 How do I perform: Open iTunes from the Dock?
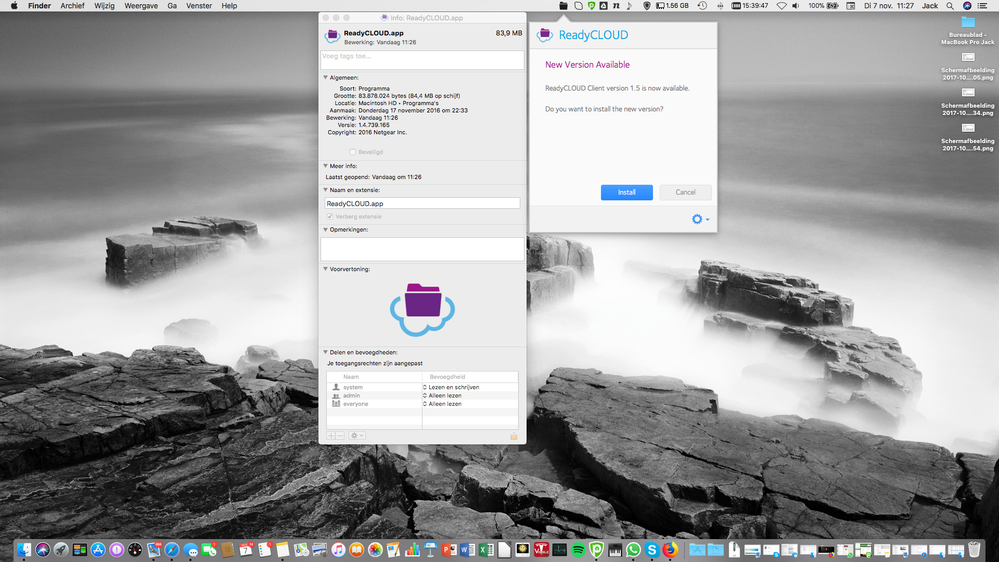pos(338,549)
